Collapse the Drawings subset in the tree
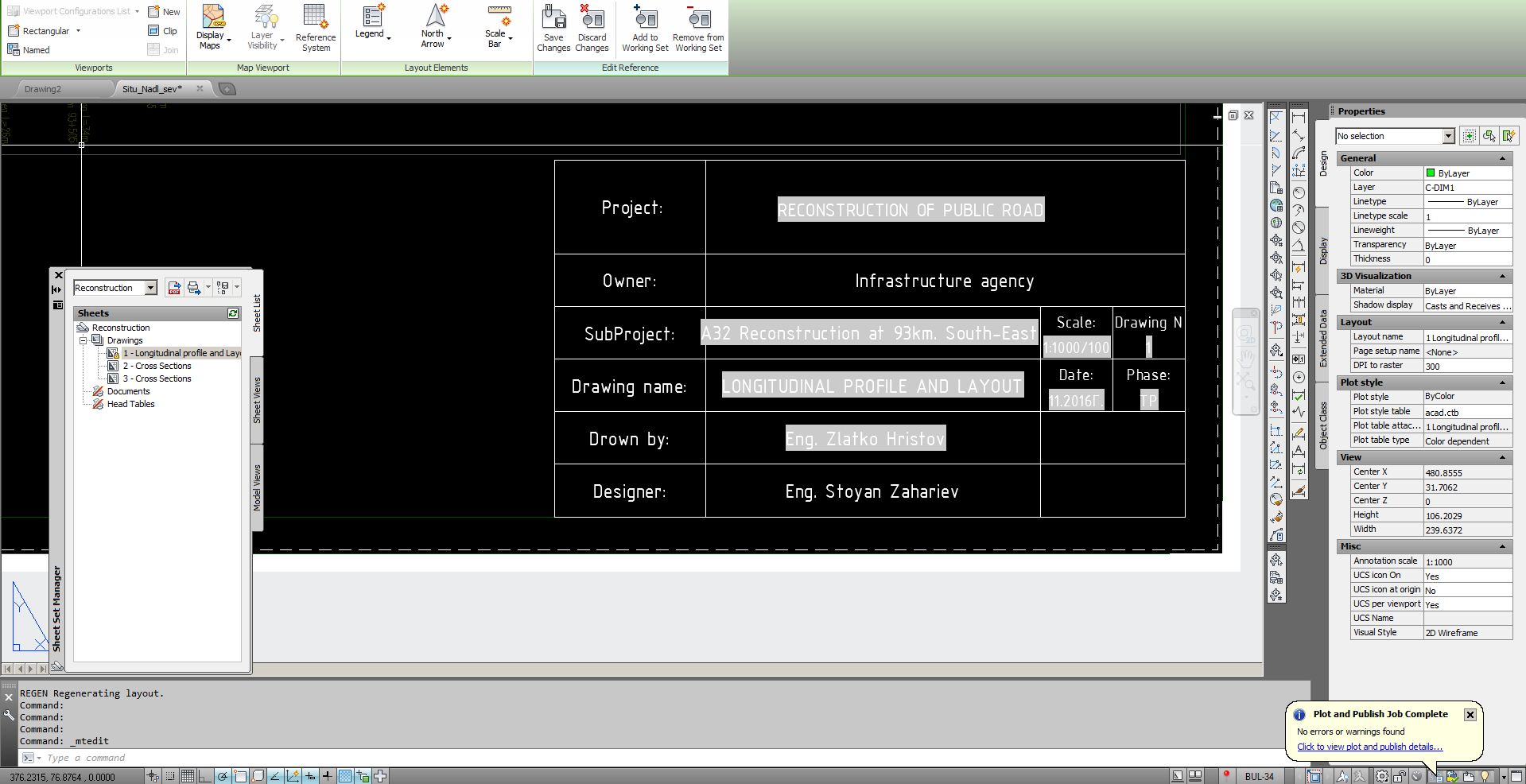 click(83, 340)
